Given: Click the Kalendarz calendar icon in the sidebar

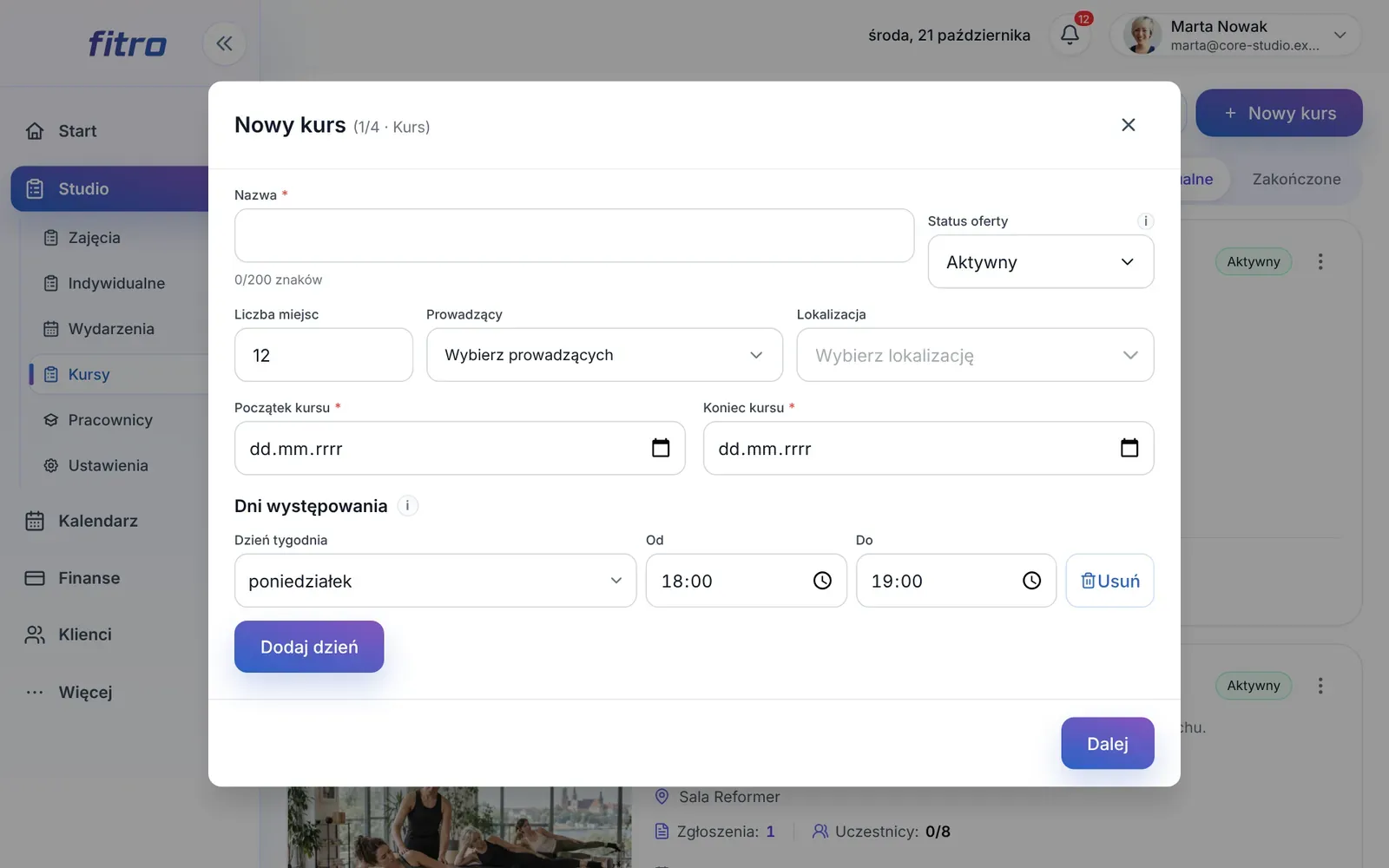Looking at the screenshot, I should [35, 521].
